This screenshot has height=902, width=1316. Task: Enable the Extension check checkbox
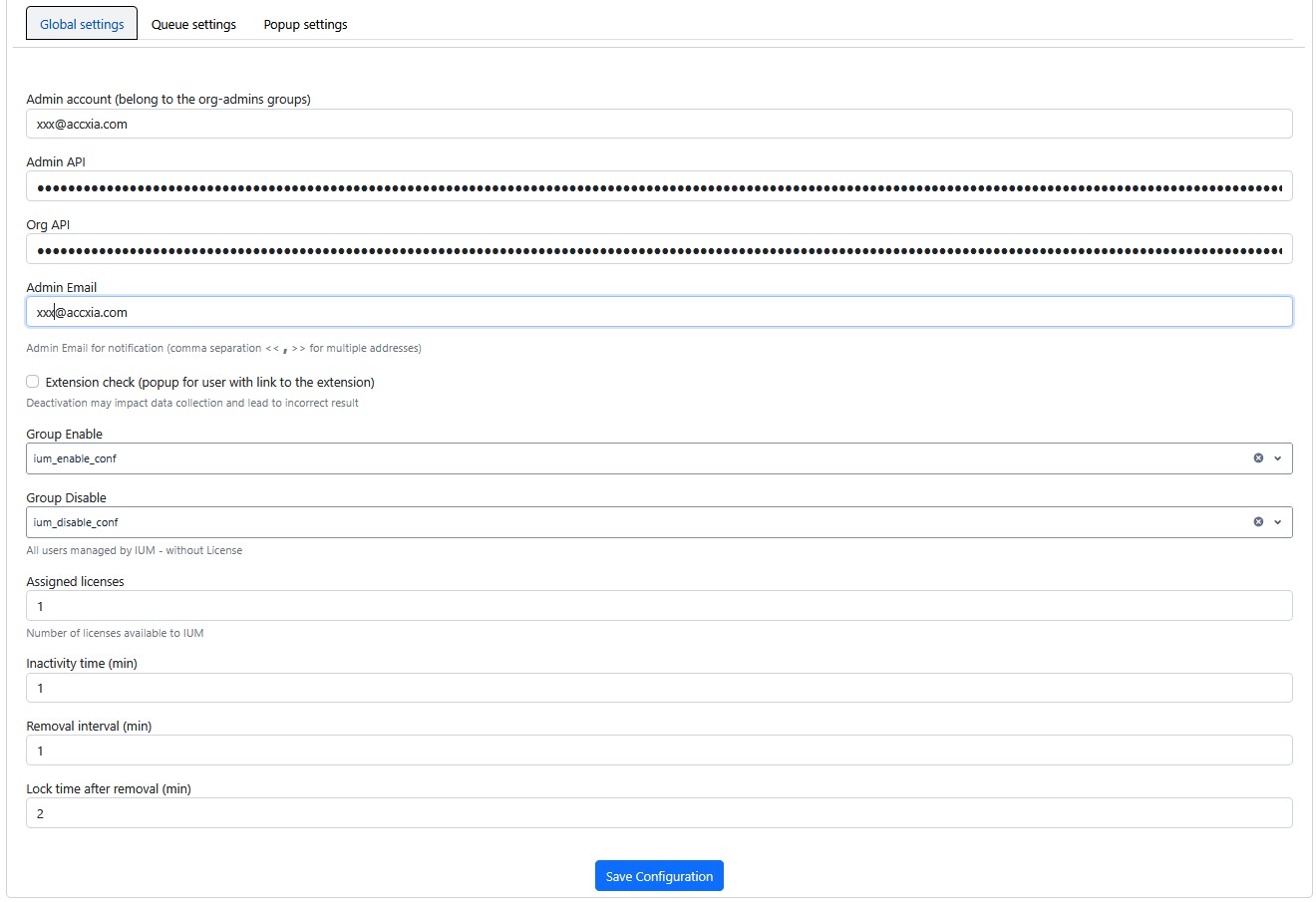coord(33,382)
